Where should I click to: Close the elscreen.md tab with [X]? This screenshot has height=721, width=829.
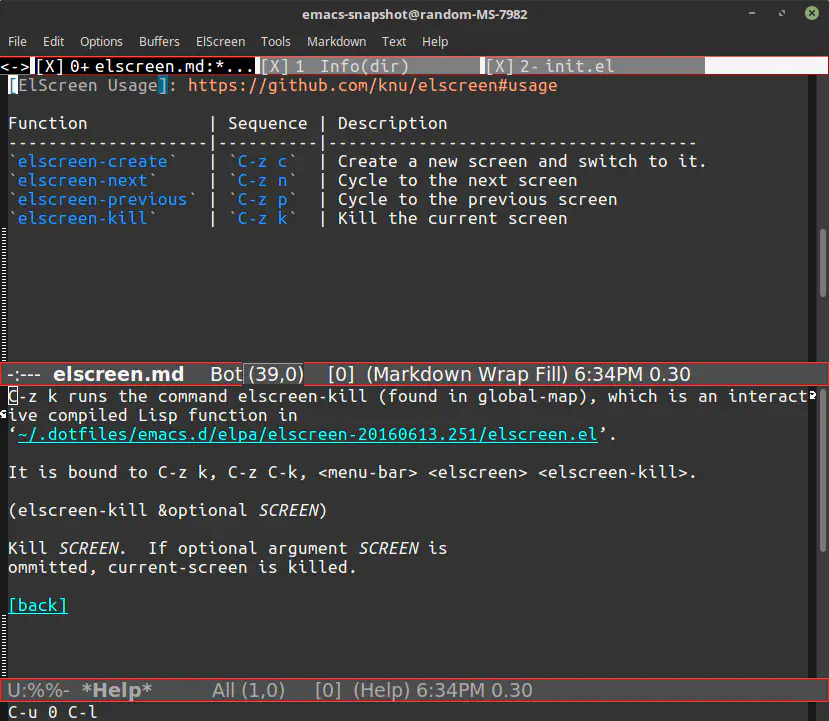click(x=49, y=67)
